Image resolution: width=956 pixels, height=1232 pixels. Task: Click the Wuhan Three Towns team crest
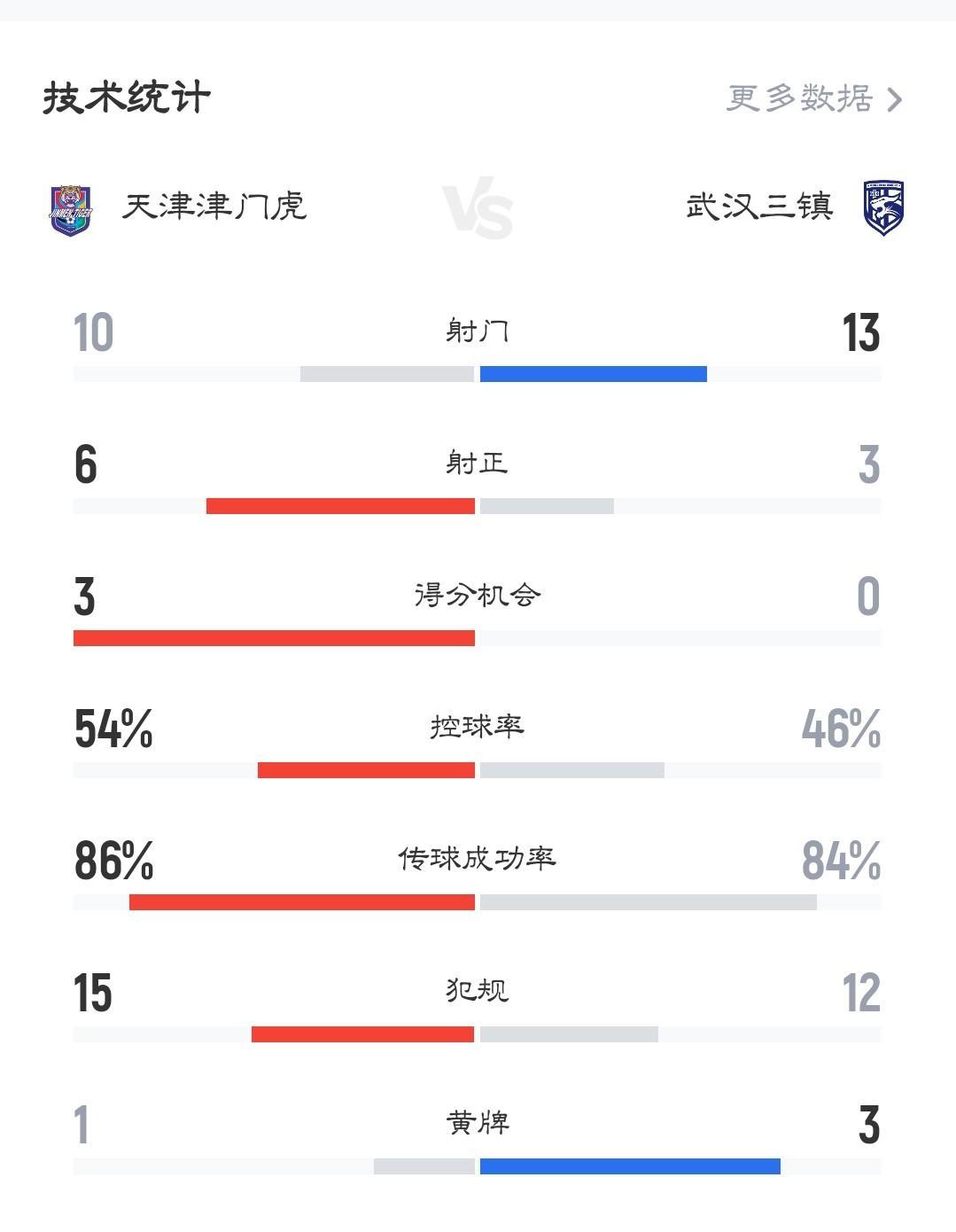pyautogui.click(x=883, y=207)
